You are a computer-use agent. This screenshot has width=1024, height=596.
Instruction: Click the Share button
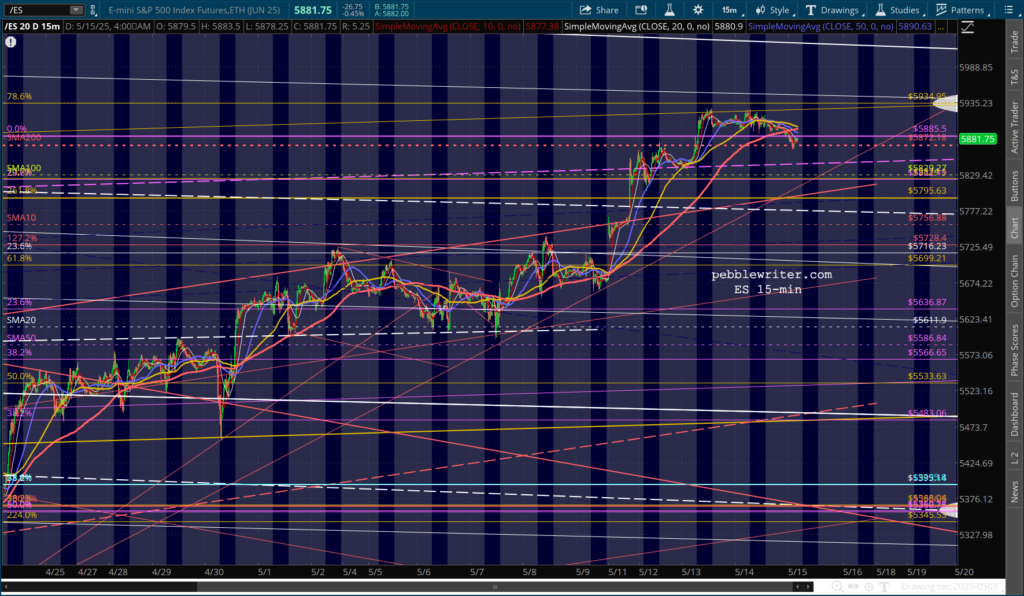tap(599, 10)
